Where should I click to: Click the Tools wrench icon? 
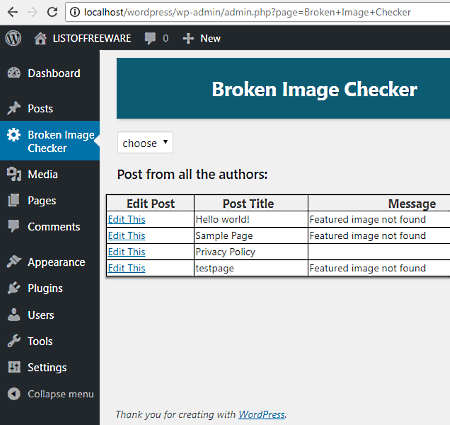point(14,341)
